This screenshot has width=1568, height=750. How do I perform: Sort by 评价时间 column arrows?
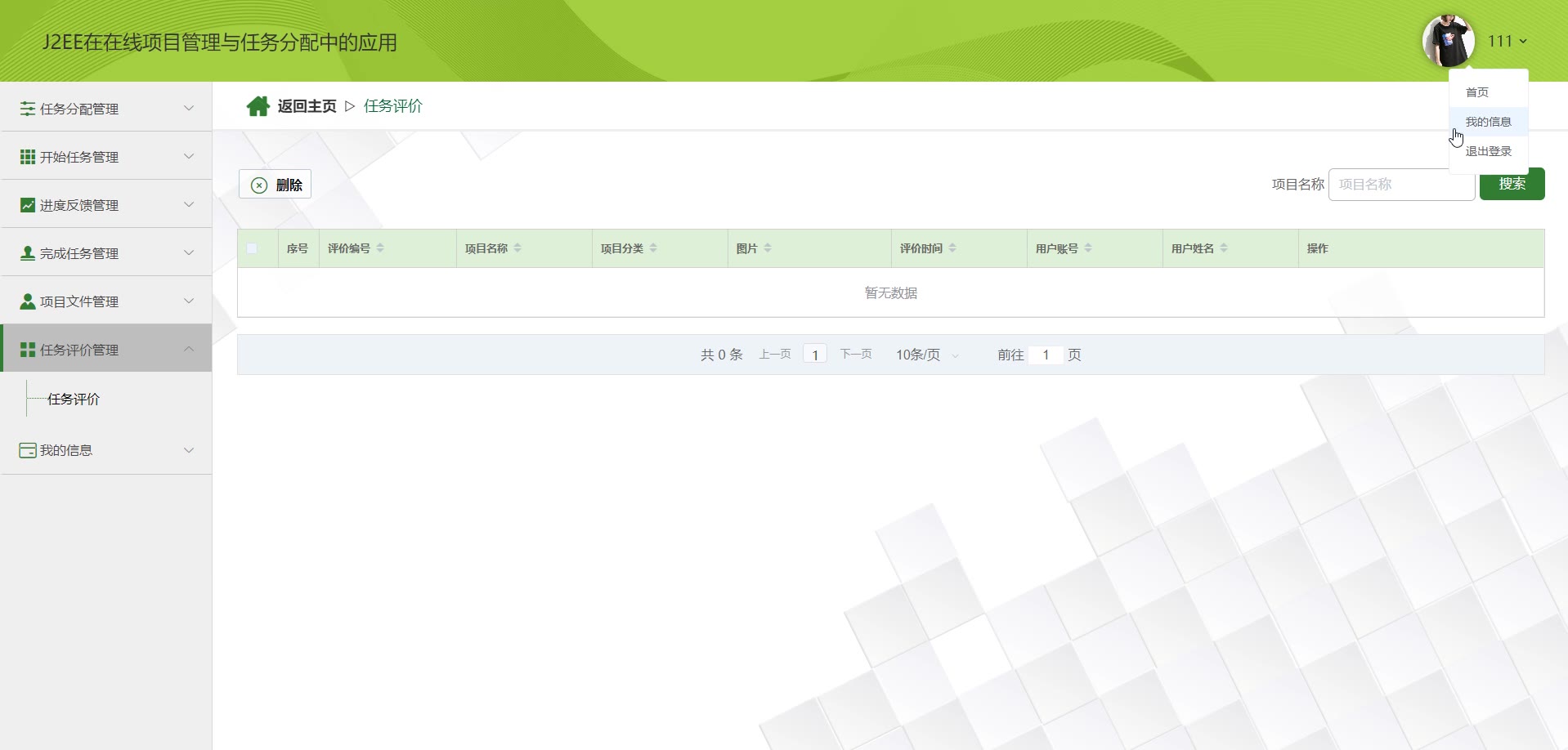952,248
